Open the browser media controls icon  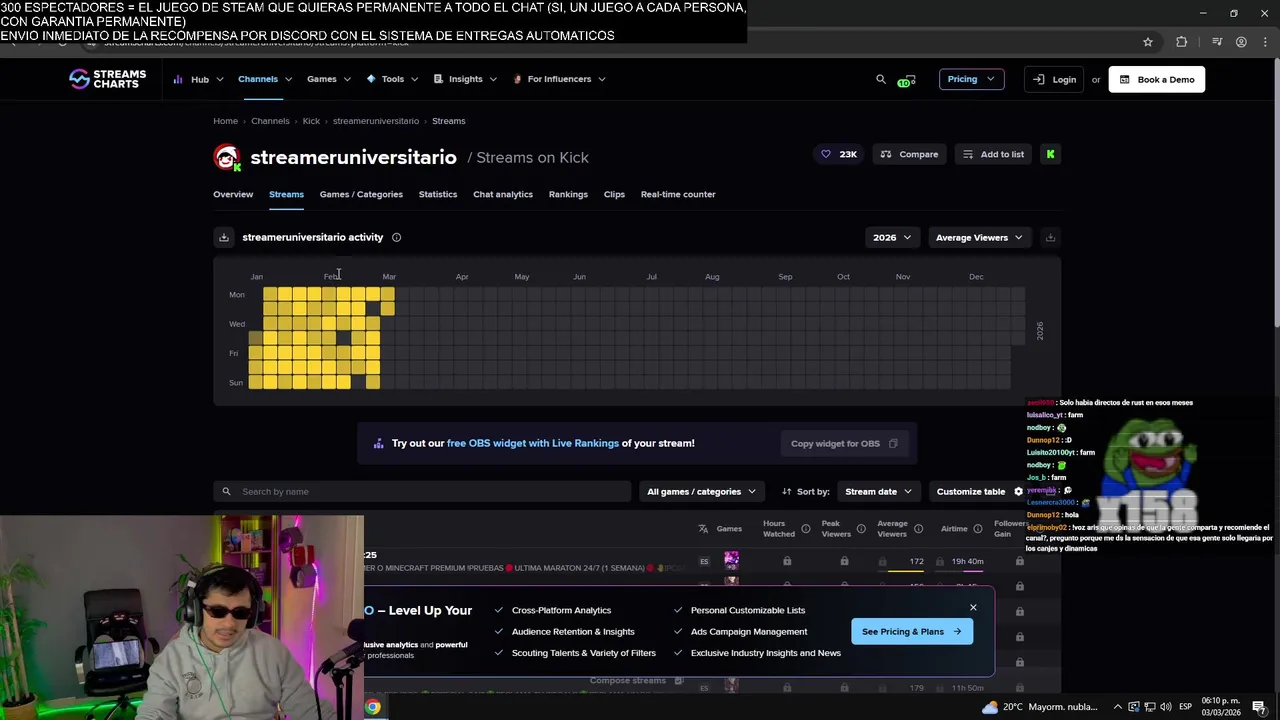click(x=1217, y=42)
